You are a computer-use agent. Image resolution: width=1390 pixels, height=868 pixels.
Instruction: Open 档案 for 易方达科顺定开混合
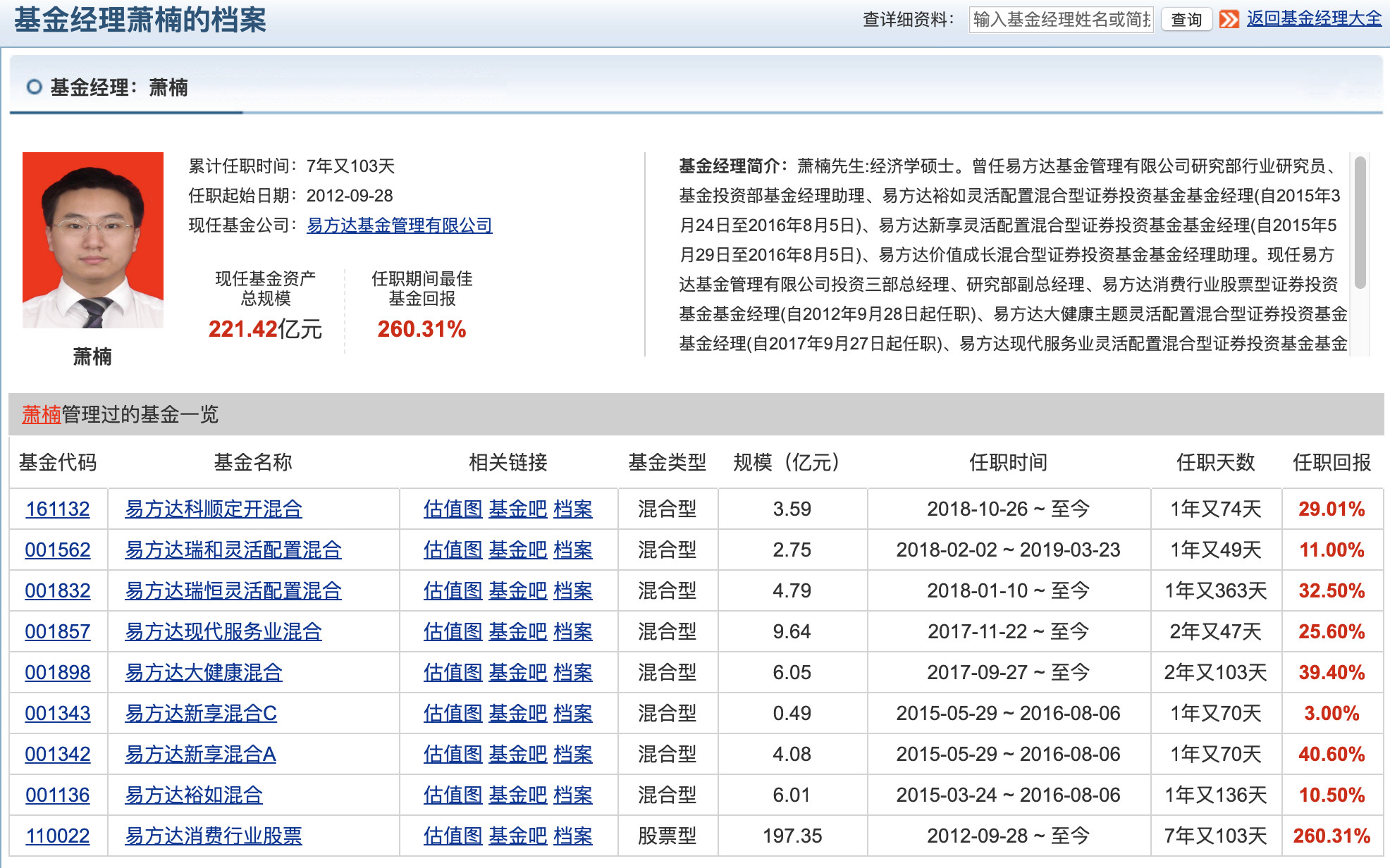pyautogui.click(x=574, y=509)
